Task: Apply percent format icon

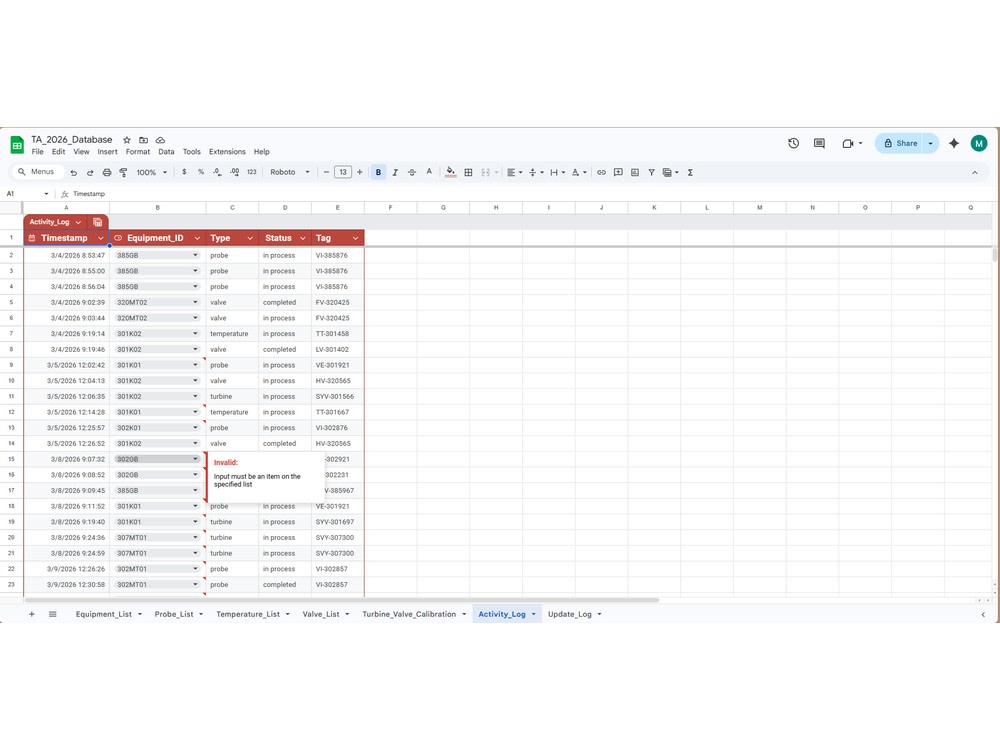Action: pos(201,172)
